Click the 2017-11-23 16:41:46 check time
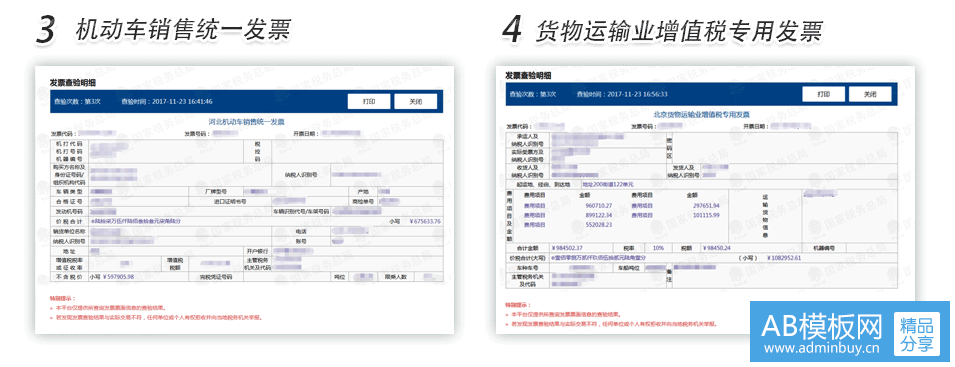The image size is (955, 367). point(182,101)
